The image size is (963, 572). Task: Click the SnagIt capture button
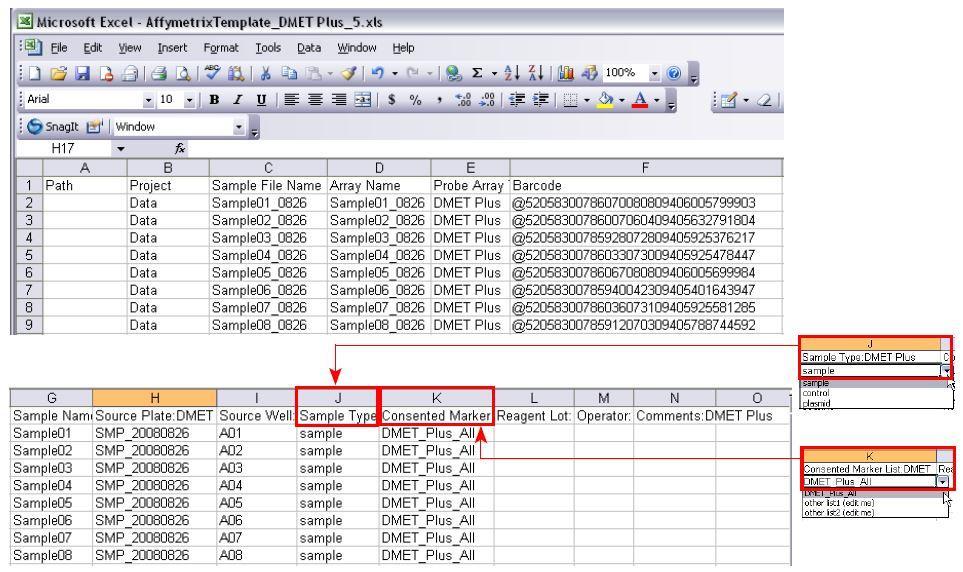(53, 127)
